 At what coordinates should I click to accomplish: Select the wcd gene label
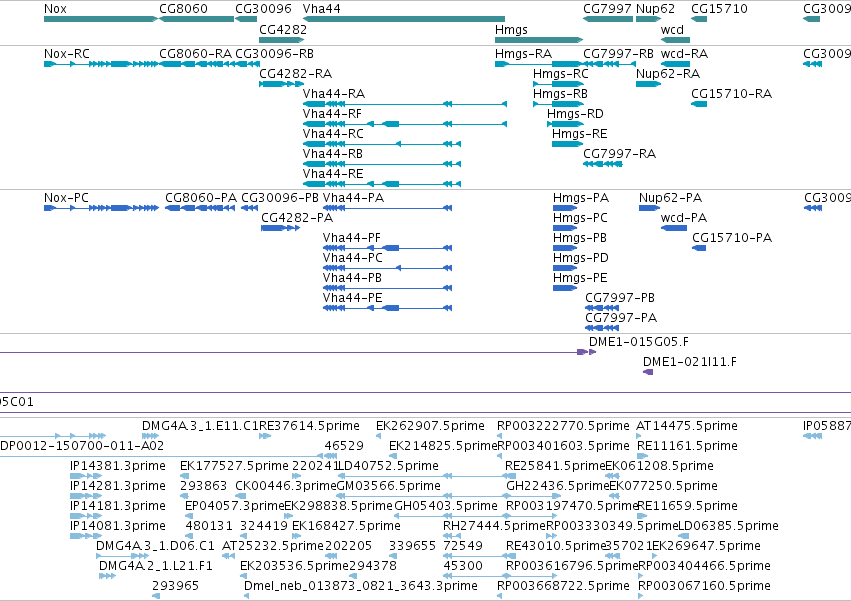tap(672, 29)
